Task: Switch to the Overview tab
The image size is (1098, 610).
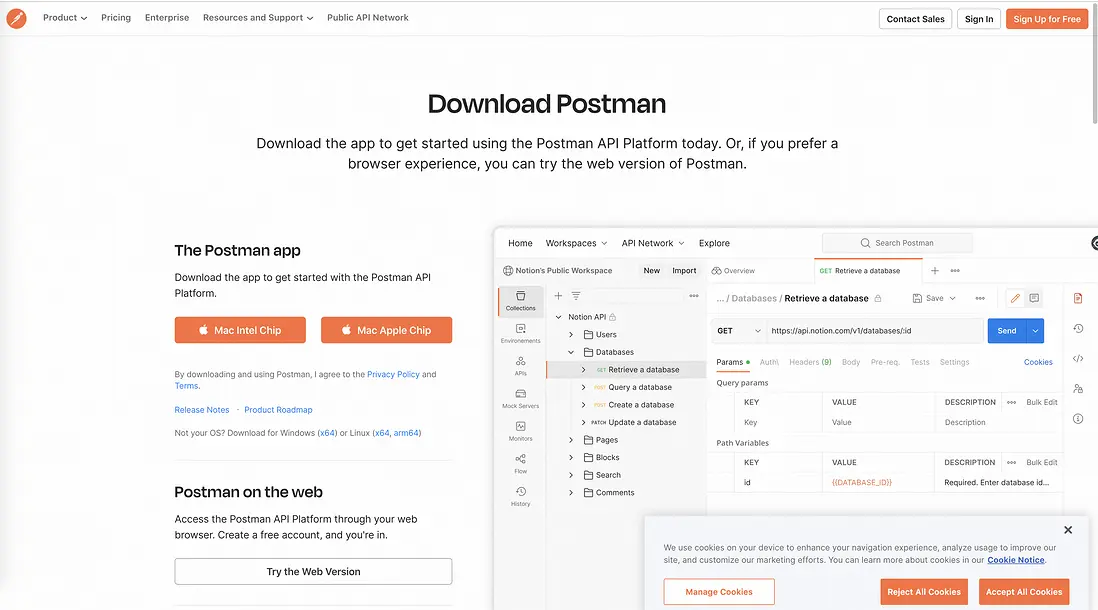Action: click(733, 270)
